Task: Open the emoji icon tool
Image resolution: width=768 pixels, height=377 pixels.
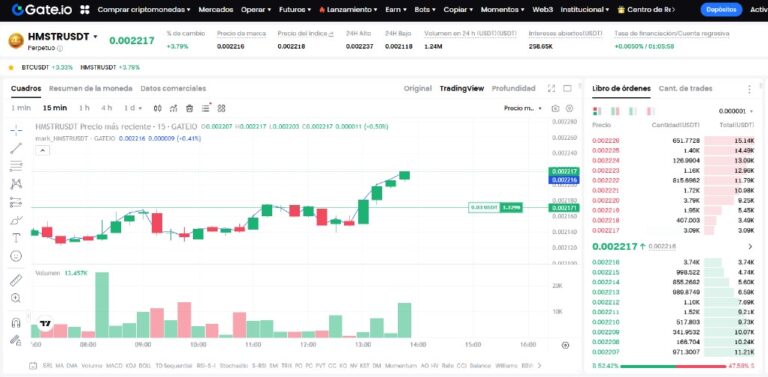Action: point(16,256)
